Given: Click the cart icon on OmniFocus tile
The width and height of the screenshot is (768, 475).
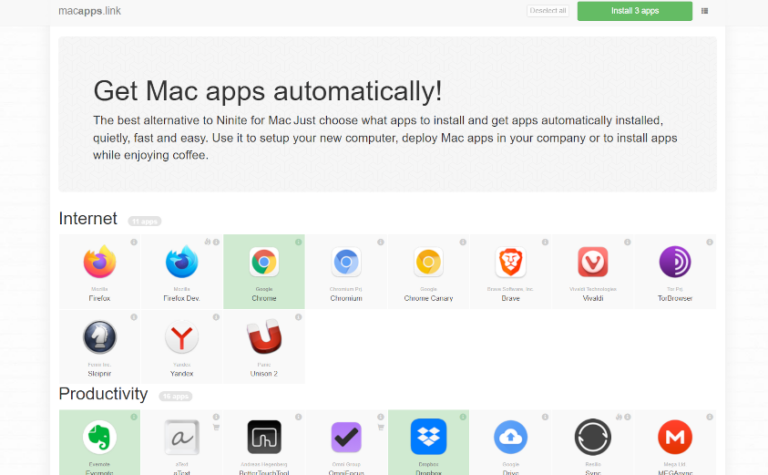Looking at the screenshot, I should coord(381,427).
